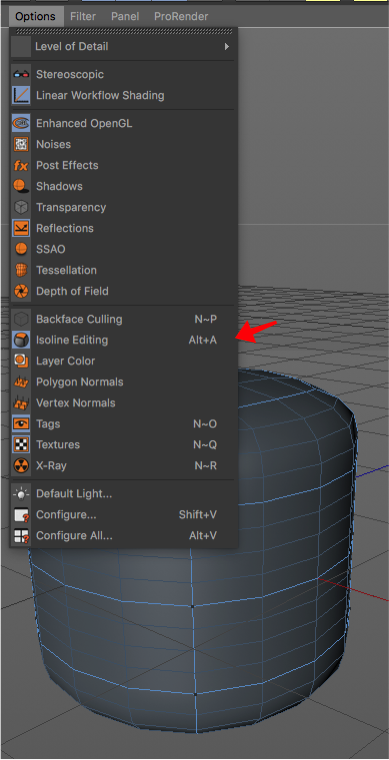Image resolution: width=389 pixels, height=760 pixels.
Task: Enable Noises in the viewport
Action: point(124,144)
